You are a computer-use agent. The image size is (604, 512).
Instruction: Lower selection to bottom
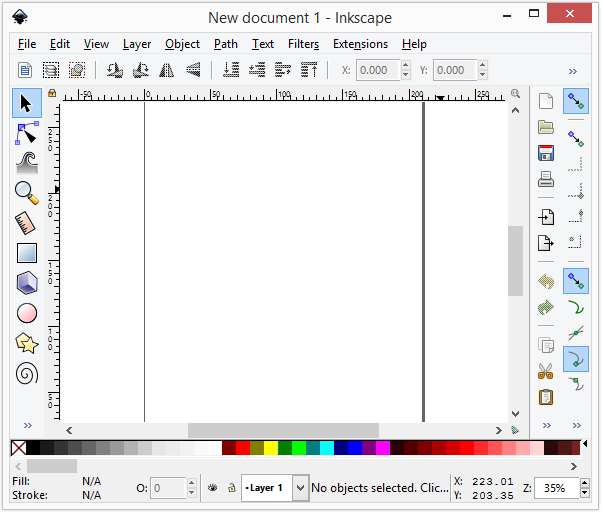(231, 70)
